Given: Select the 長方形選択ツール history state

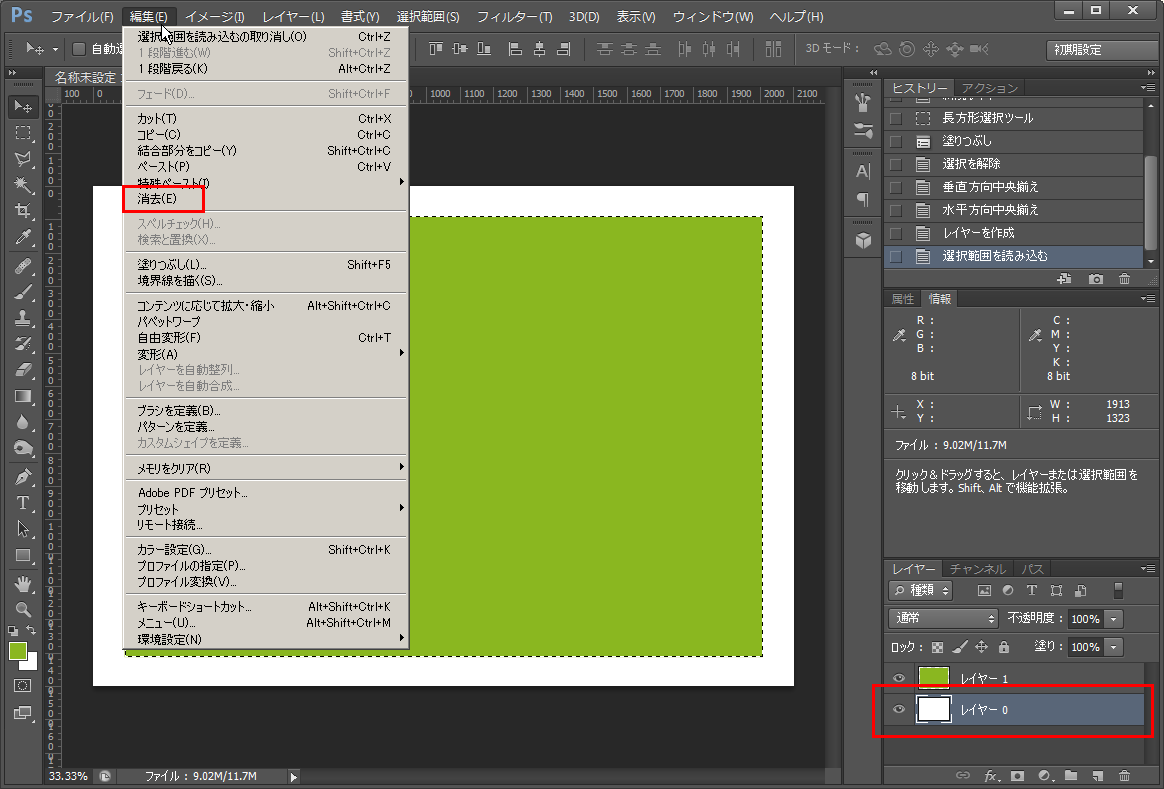Looking at the screenshot, I should pyautogui.click(x=987, y=118).
